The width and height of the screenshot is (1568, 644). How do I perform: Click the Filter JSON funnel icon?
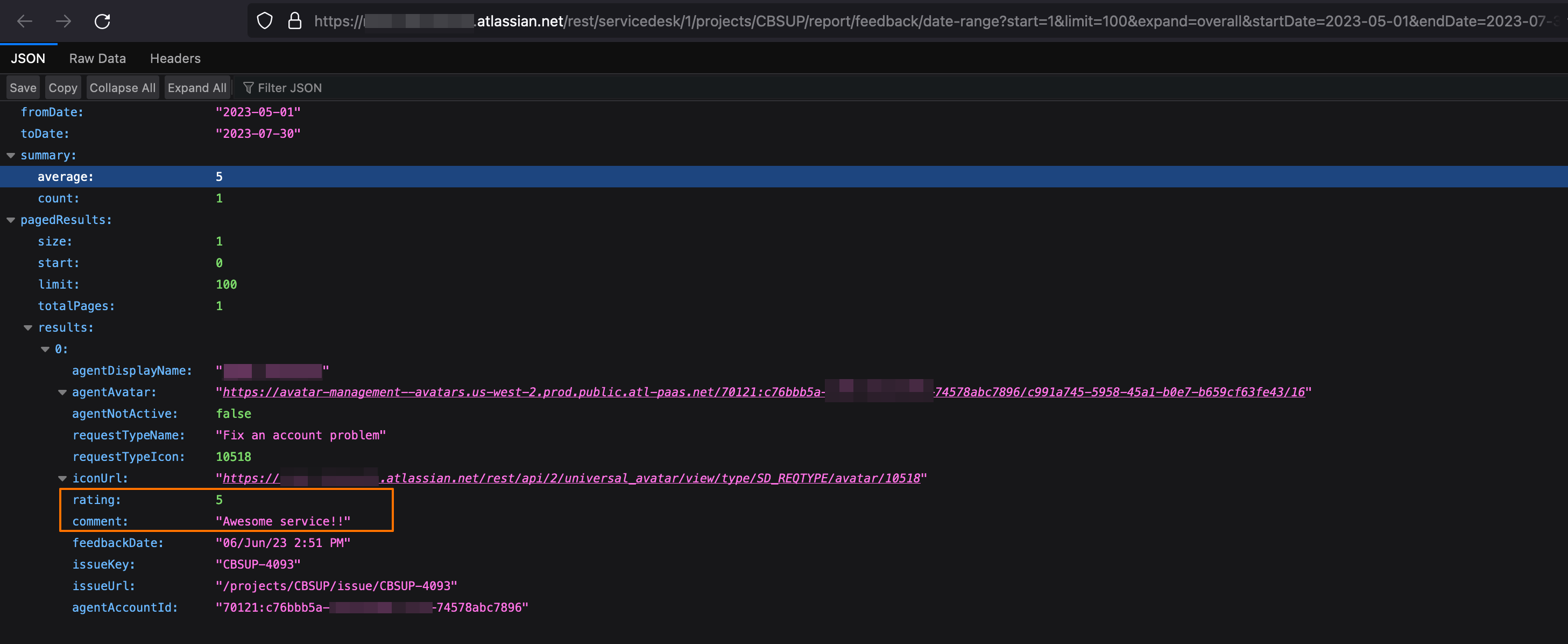(248, 88)
